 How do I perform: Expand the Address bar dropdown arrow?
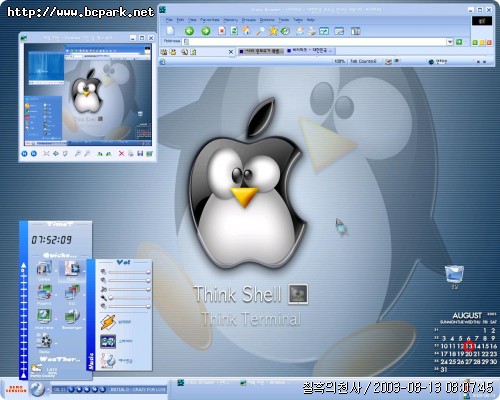(x=450, y=42)
